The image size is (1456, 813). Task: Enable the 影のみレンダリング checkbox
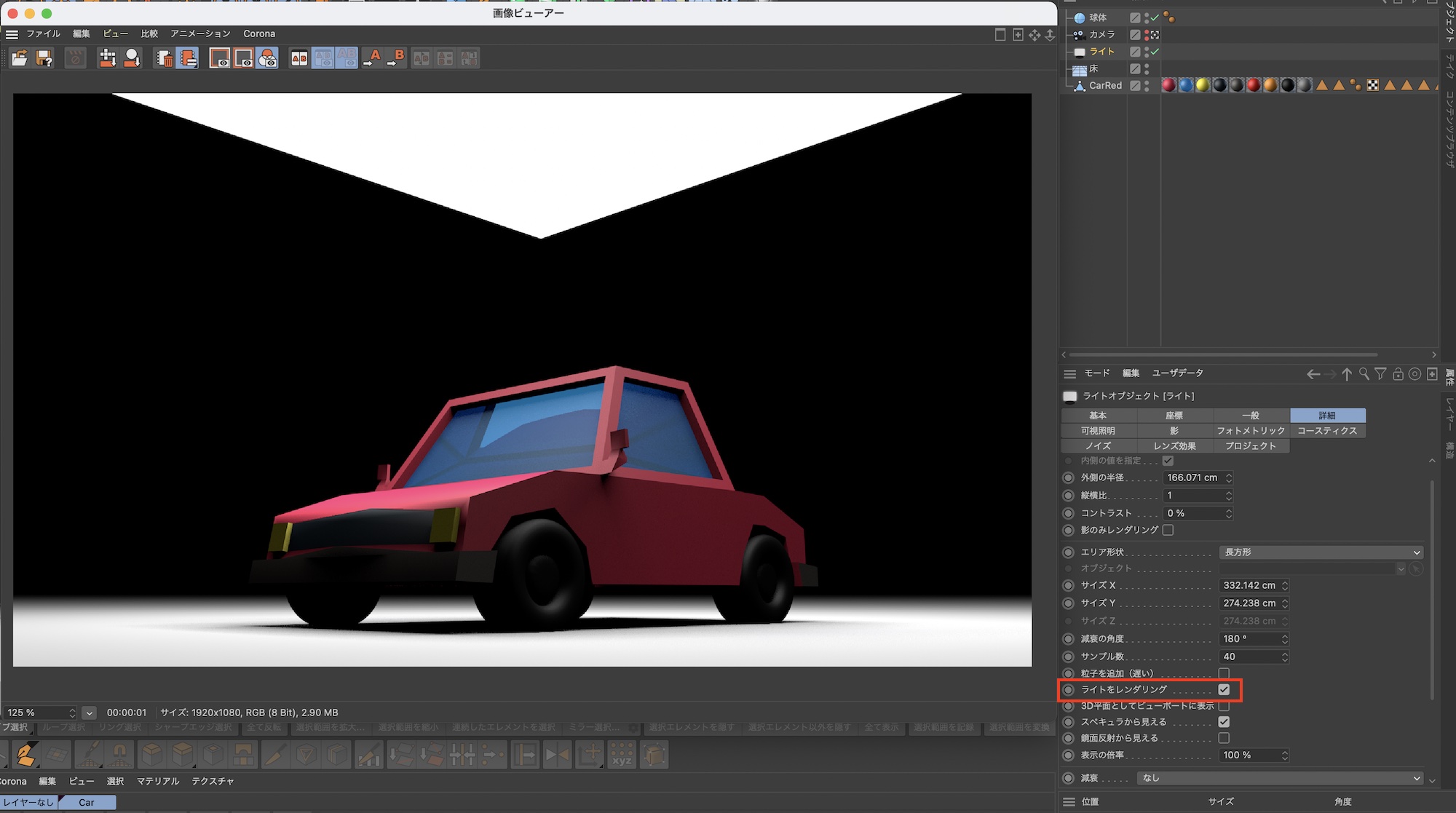click(x=1168, y=530)
